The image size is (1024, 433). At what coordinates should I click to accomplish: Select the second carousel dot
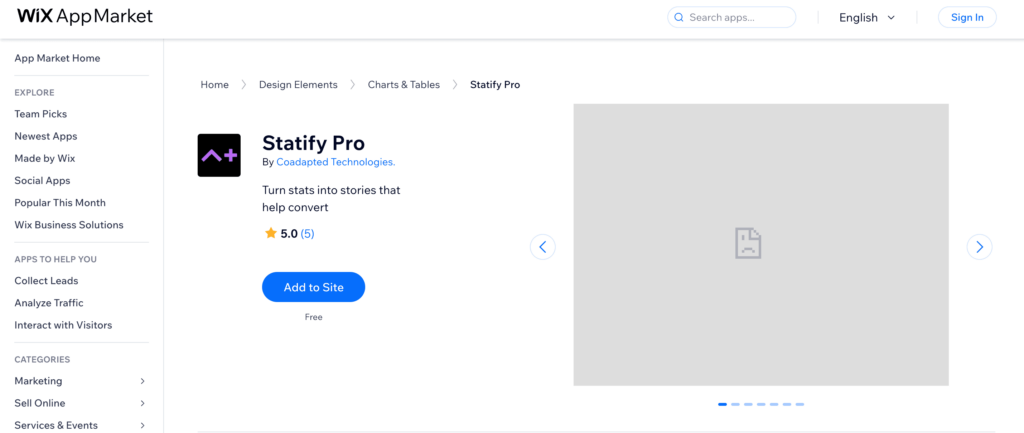[x=735, y=404]
